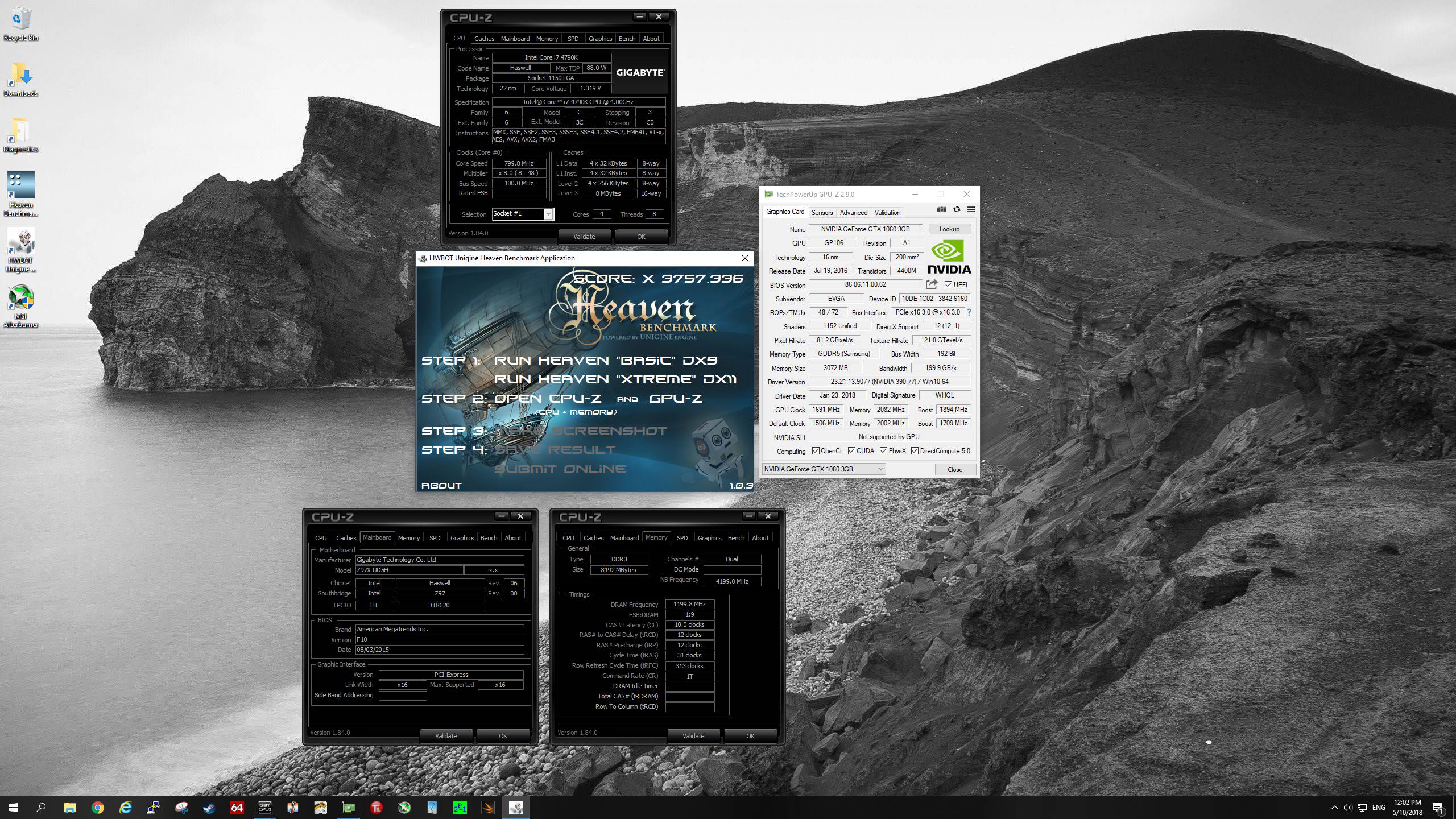Click the GPU name field in GPU-Z

pyautogui.click(x=865, y=229)
